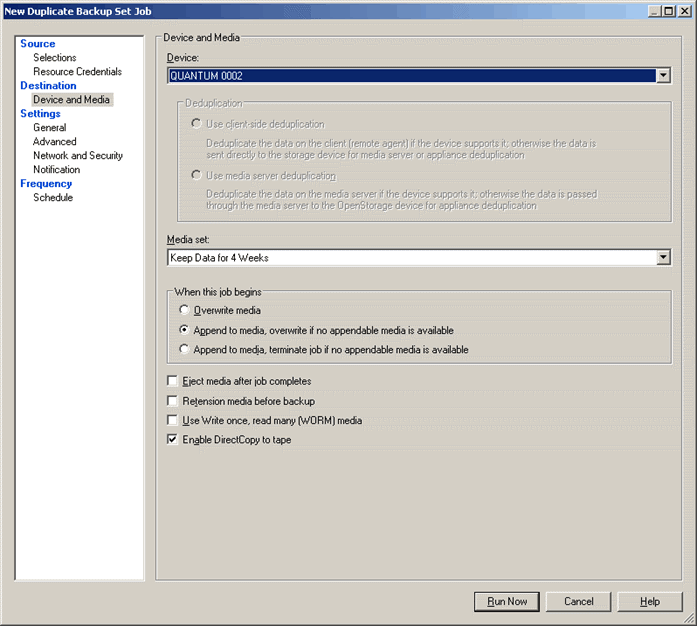Select Append to media, terminate job option

click(183, 350)
